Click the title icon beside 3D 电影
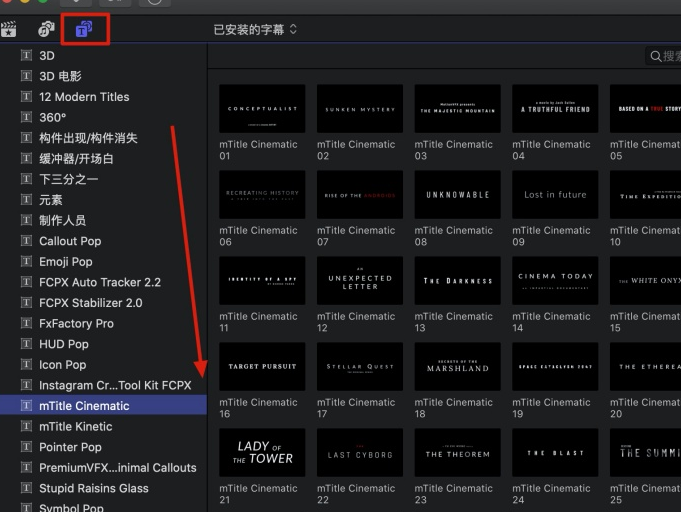 click(x=26, y=76)
